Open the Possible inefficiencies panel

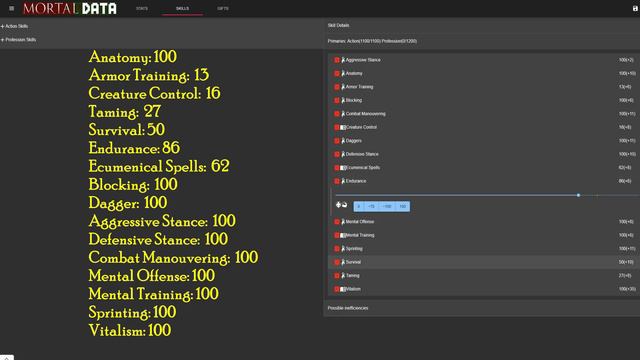click(x=482, y=308)
